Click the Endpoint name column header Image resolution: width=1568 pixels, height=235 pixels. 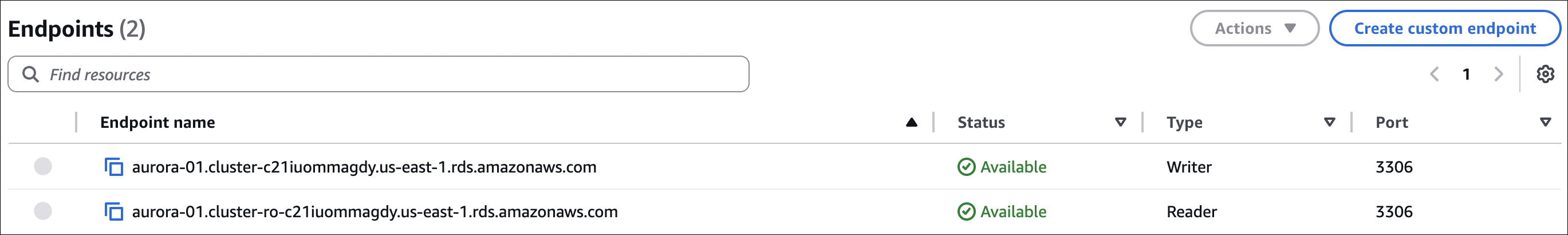[x=157, y=122]
